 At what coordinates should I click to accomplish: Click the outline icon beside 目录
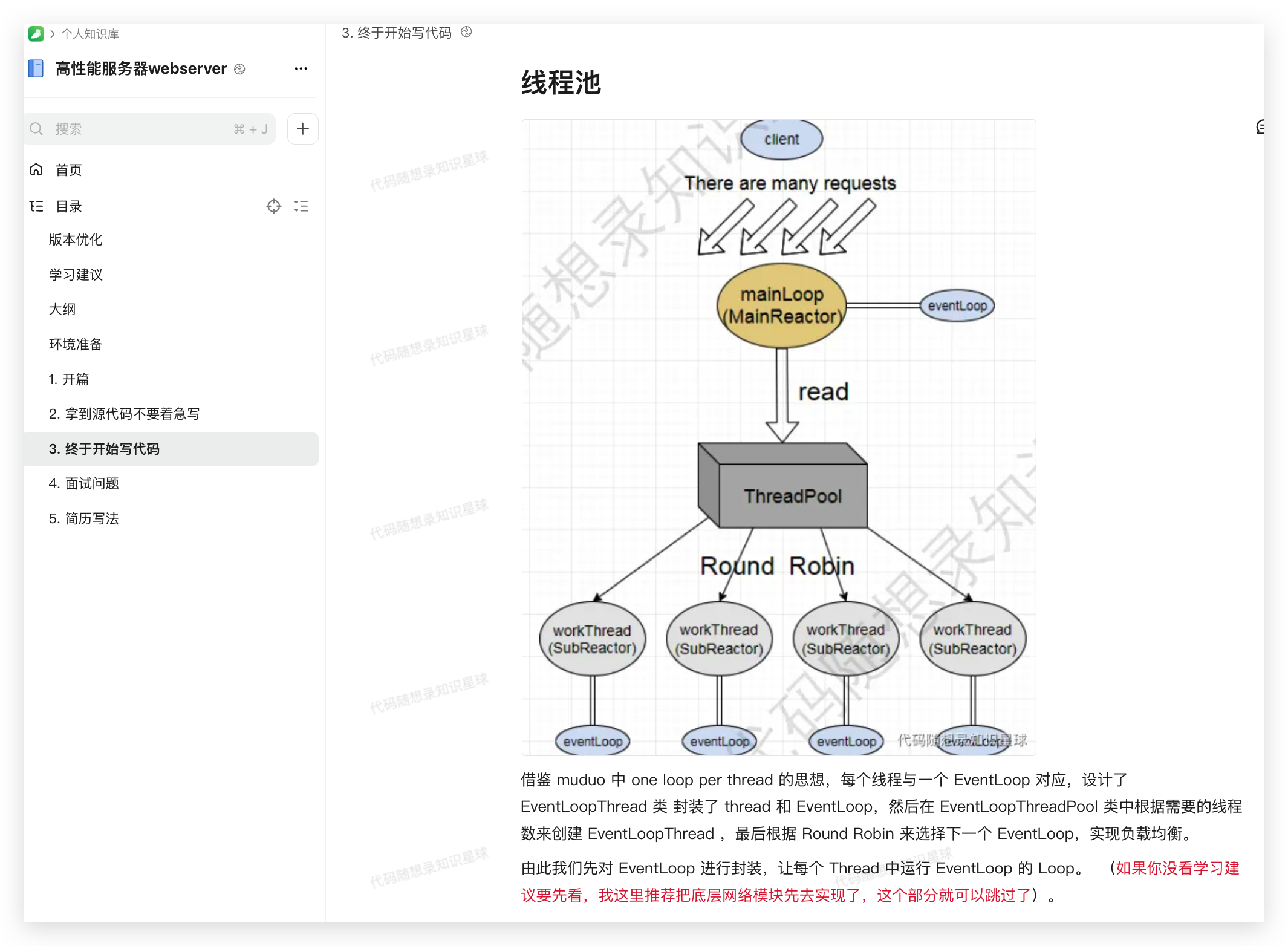36,206
